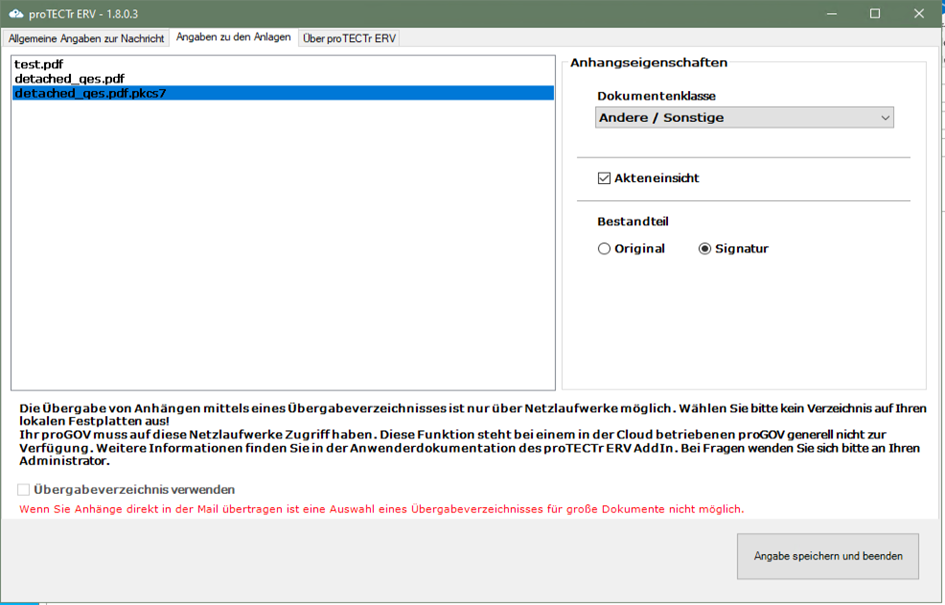
Task: Switch to Allgemeine Angaben zur Nachricht tab
Action: click(x=86, y=38)
